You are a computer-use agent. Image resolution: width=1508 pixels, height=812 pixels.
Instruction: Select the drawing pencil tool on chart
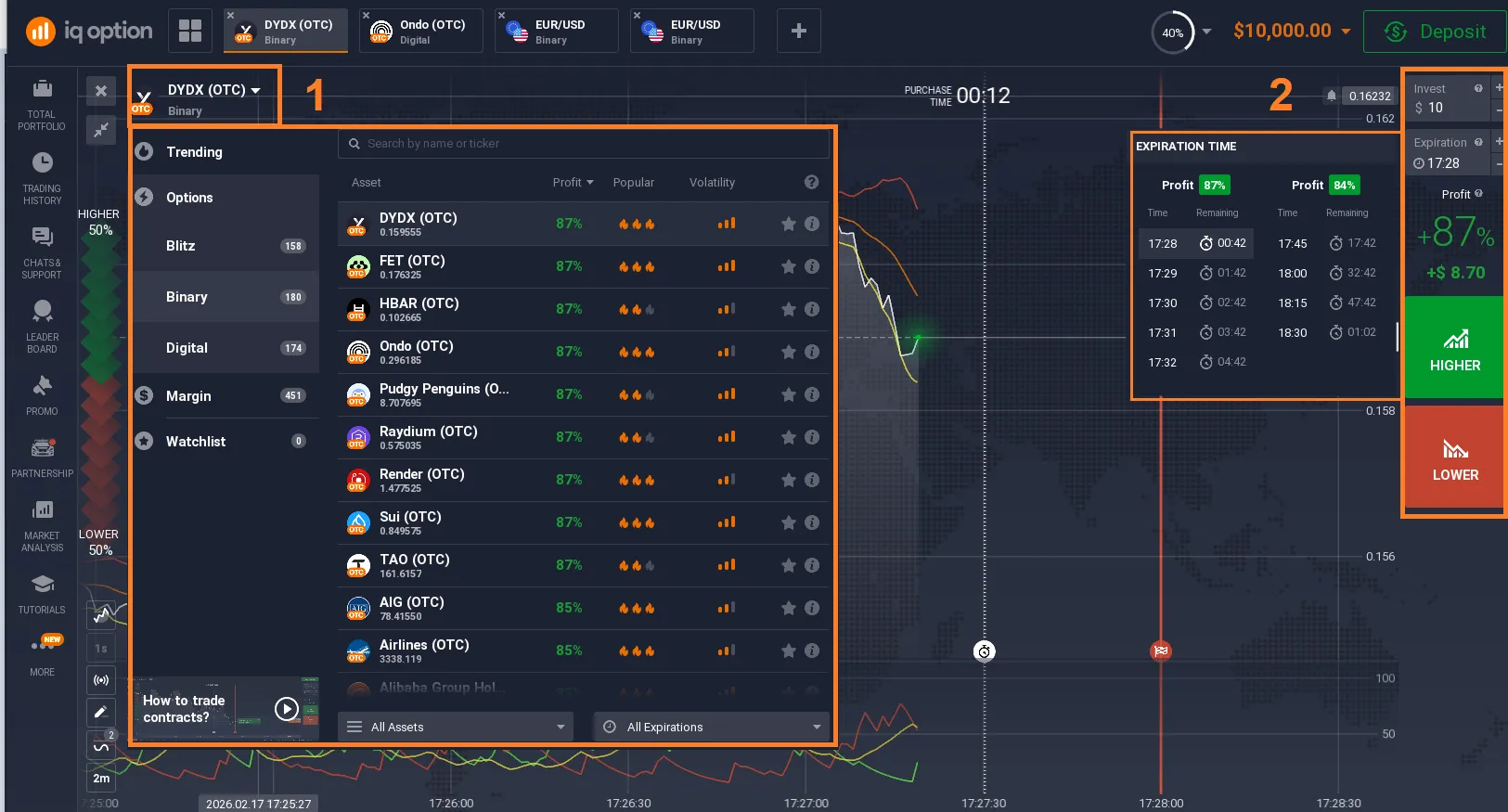coord(101,712)
